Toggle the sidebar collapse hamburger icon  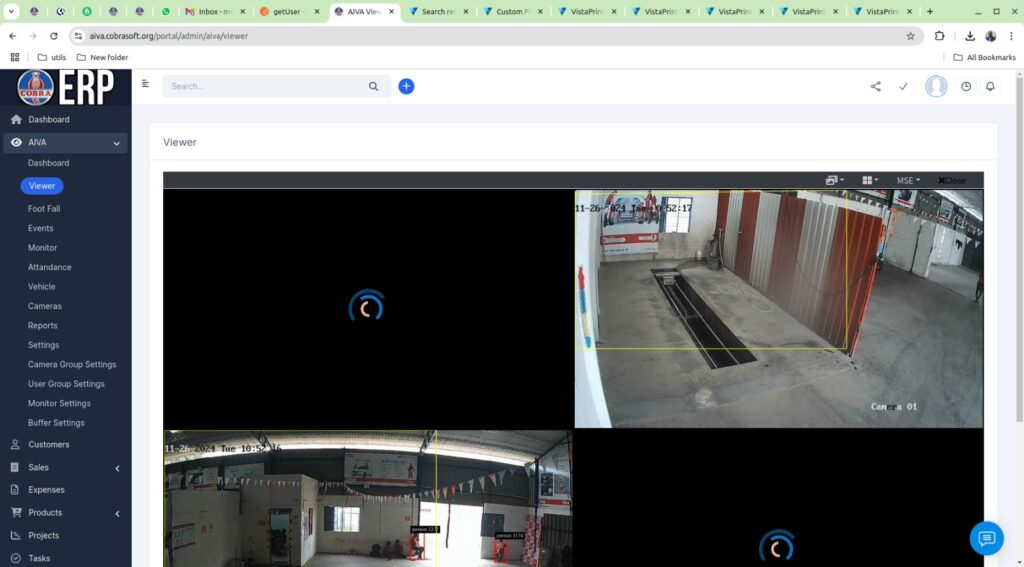(x=146, y=84)
